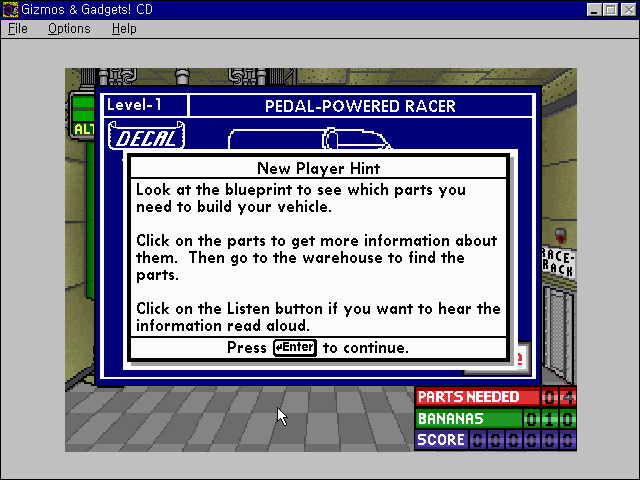The width and height of the screenshot is (640, 480).
Task: Click the New Player Hint heading
Action: pyautogui.click(x=318, y=168)
